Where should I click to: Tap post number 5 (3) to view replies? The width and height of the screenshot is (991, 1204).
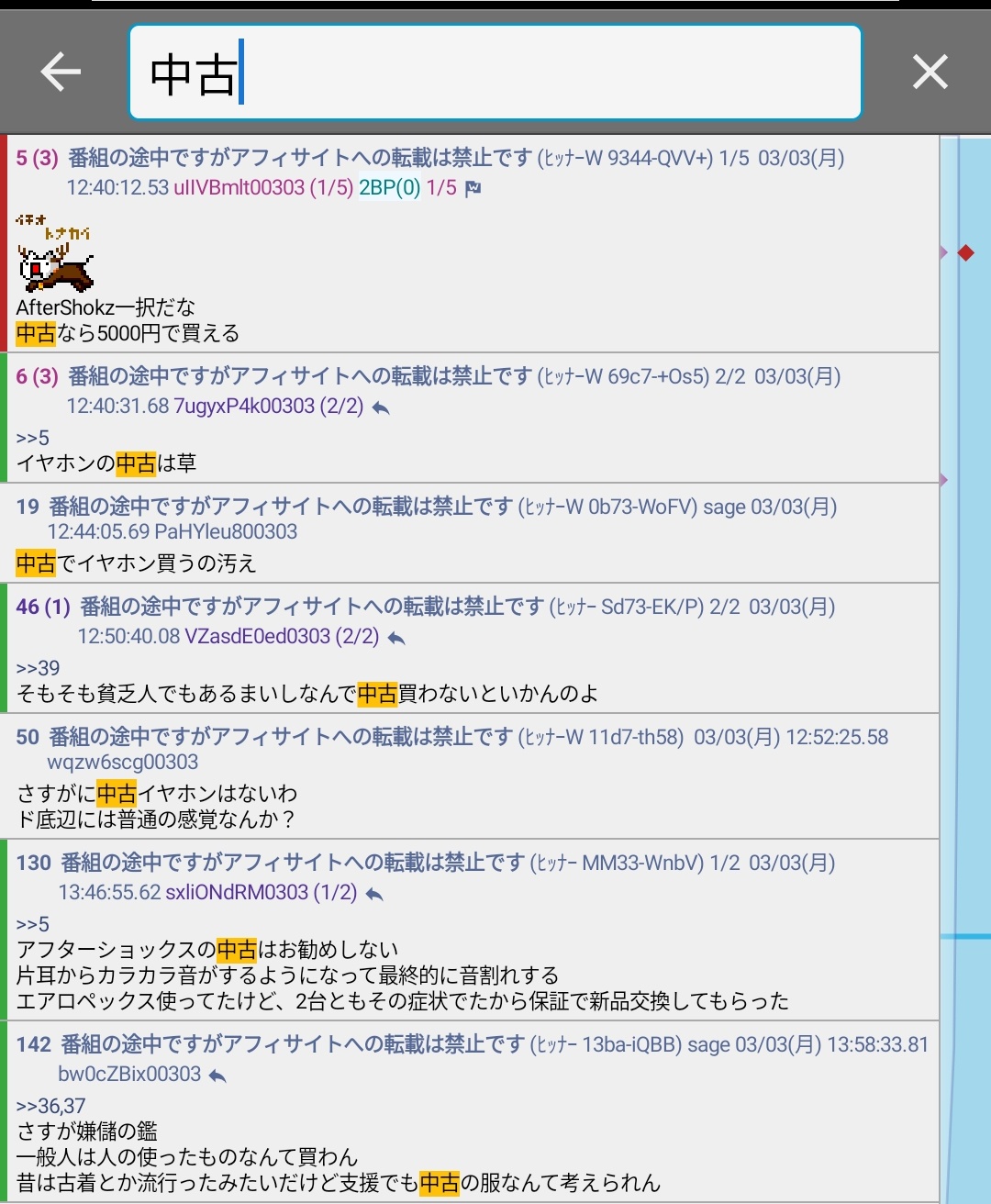coord(37,158)
